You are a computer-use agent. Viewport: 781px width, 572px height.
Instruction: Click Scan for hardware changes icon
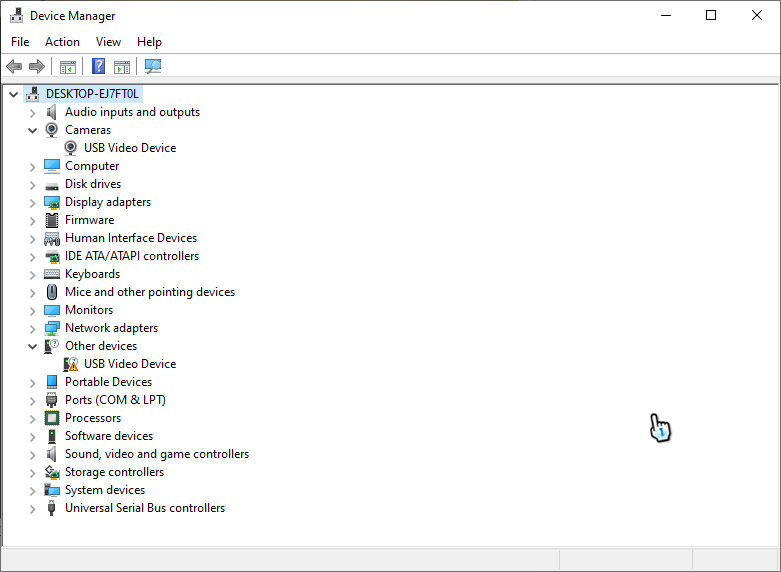click(153, 66)
